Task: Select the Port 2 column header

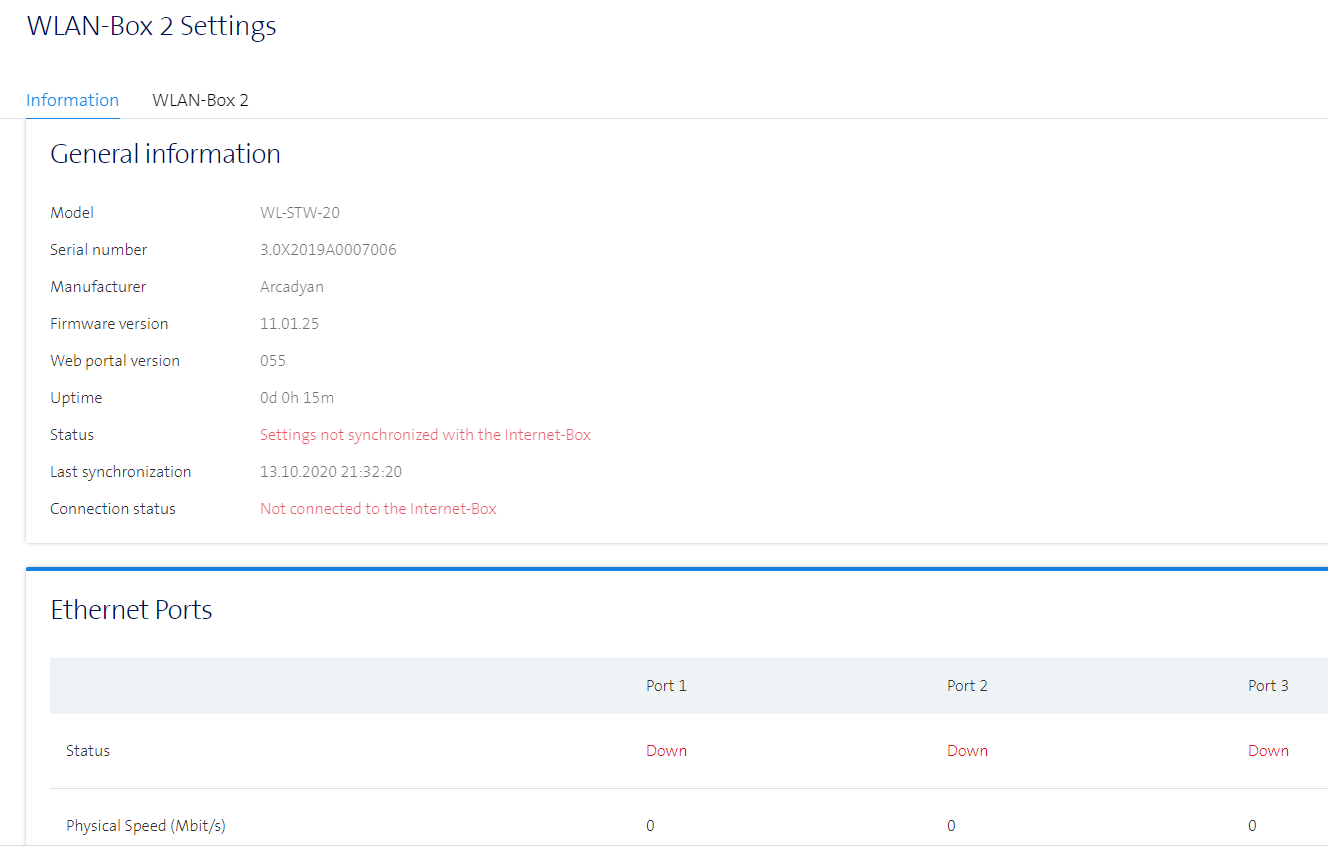Action: 967,686
